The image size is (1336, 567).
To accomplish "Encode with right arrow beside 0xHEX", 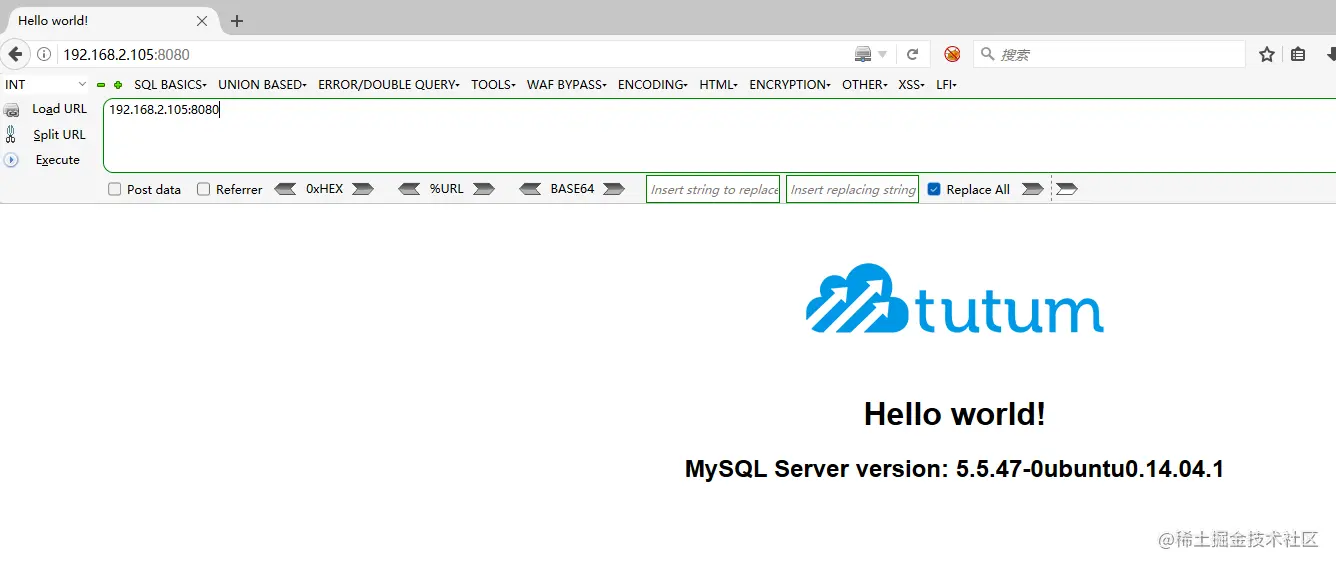I will coord(363,189).
